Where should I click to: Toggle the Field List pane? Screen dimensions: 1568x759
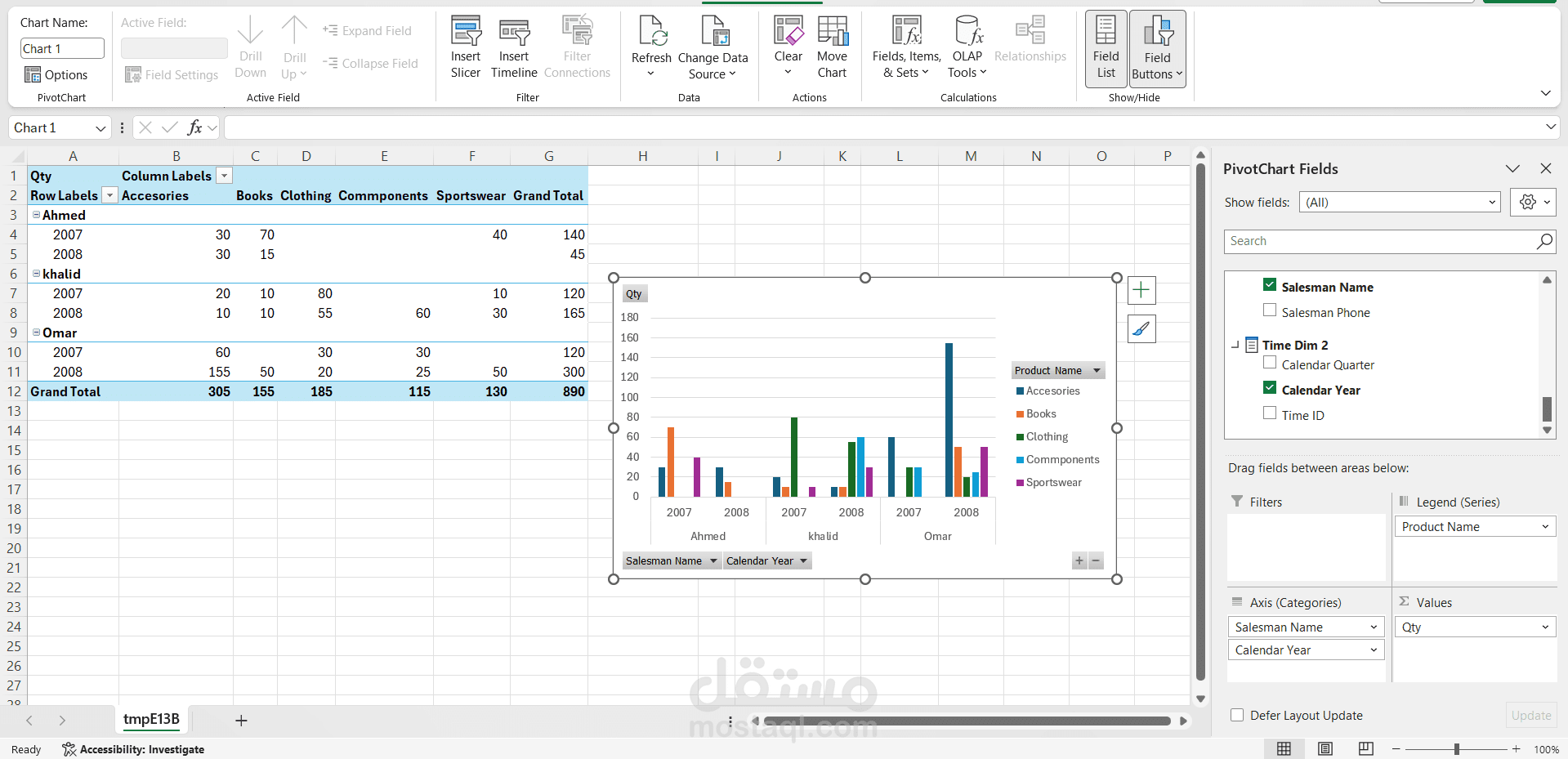(1105, 47)
